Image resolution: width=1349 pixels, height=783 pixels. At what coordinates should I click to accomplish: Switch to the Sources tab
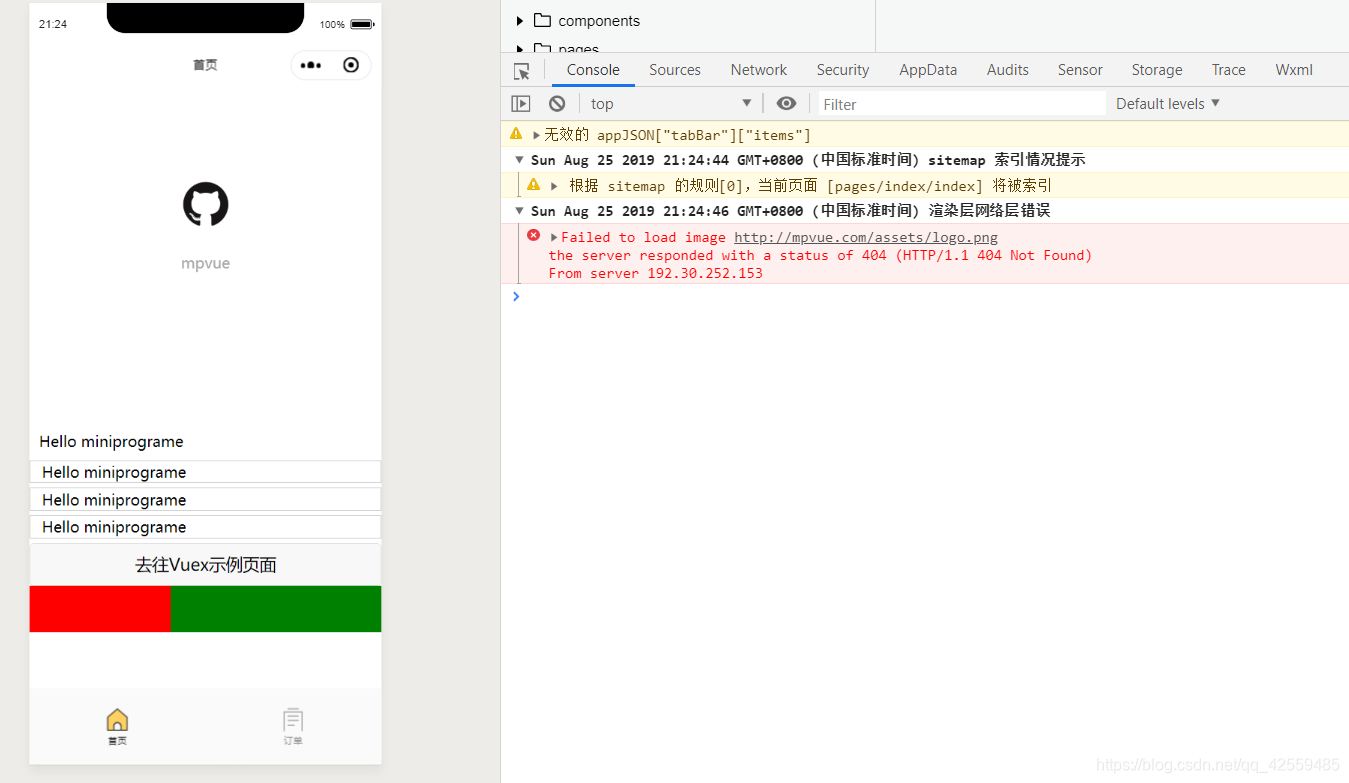(675, 70)
